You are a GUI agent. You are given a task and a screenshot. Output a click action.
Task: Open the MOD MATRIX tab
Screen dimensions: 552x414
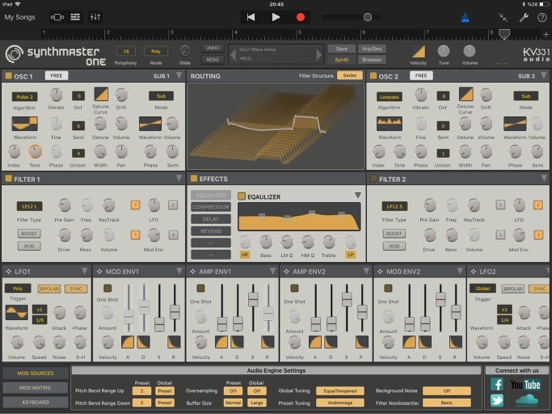click(35, 388)
